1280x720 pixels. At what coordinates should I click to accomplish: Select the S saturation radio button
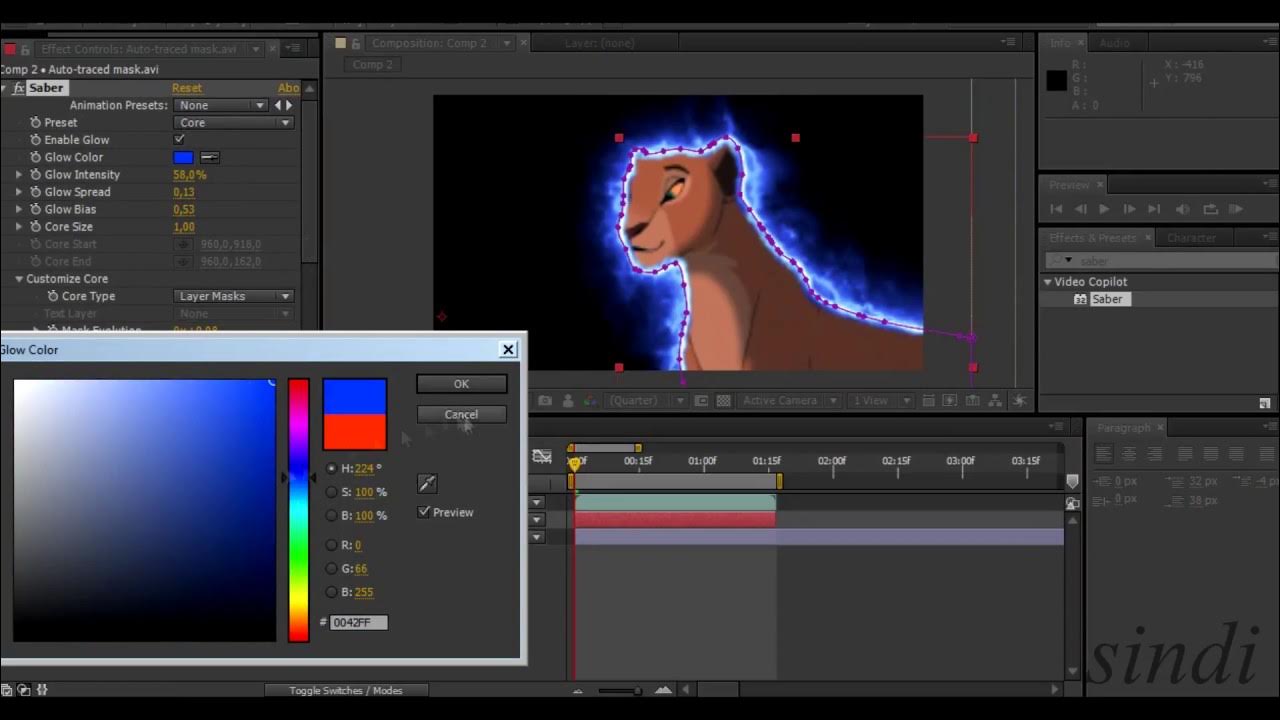332,492
